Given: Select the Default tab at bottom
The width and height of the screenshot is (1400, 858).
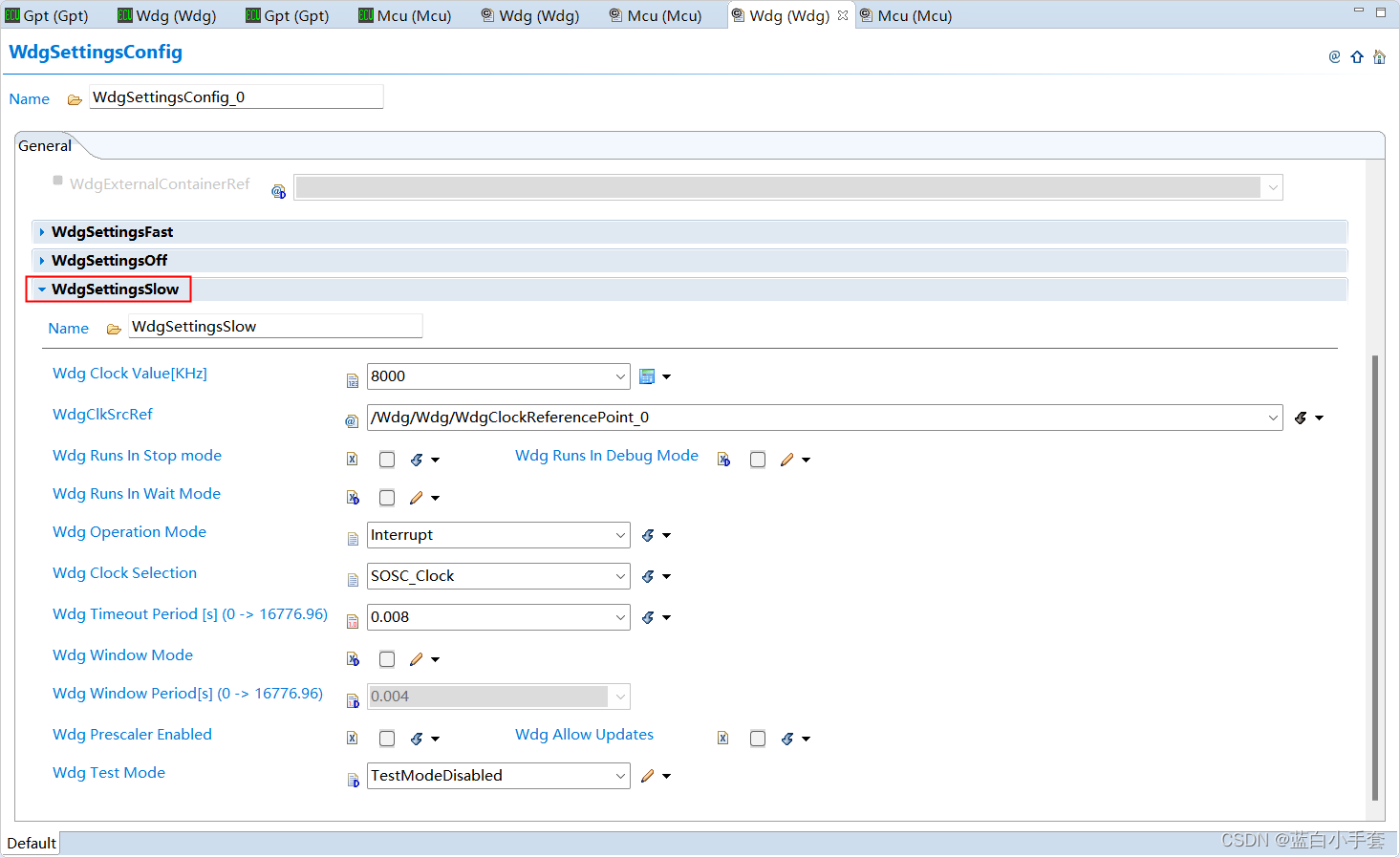Looking at the screenshot, I should point(32,843).
